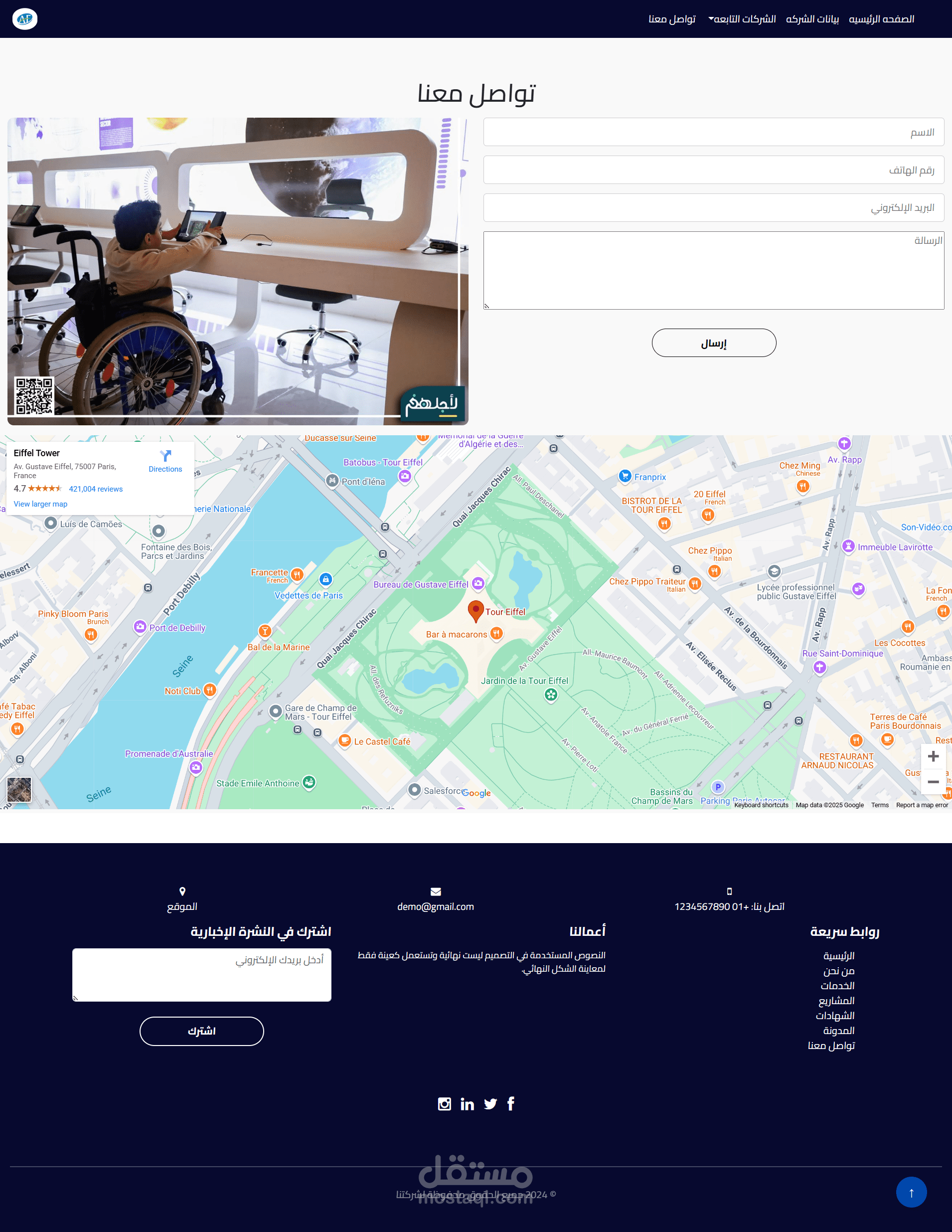
Task: Click the 20 Eiffel restaurant marker
Action: point(708,515)
